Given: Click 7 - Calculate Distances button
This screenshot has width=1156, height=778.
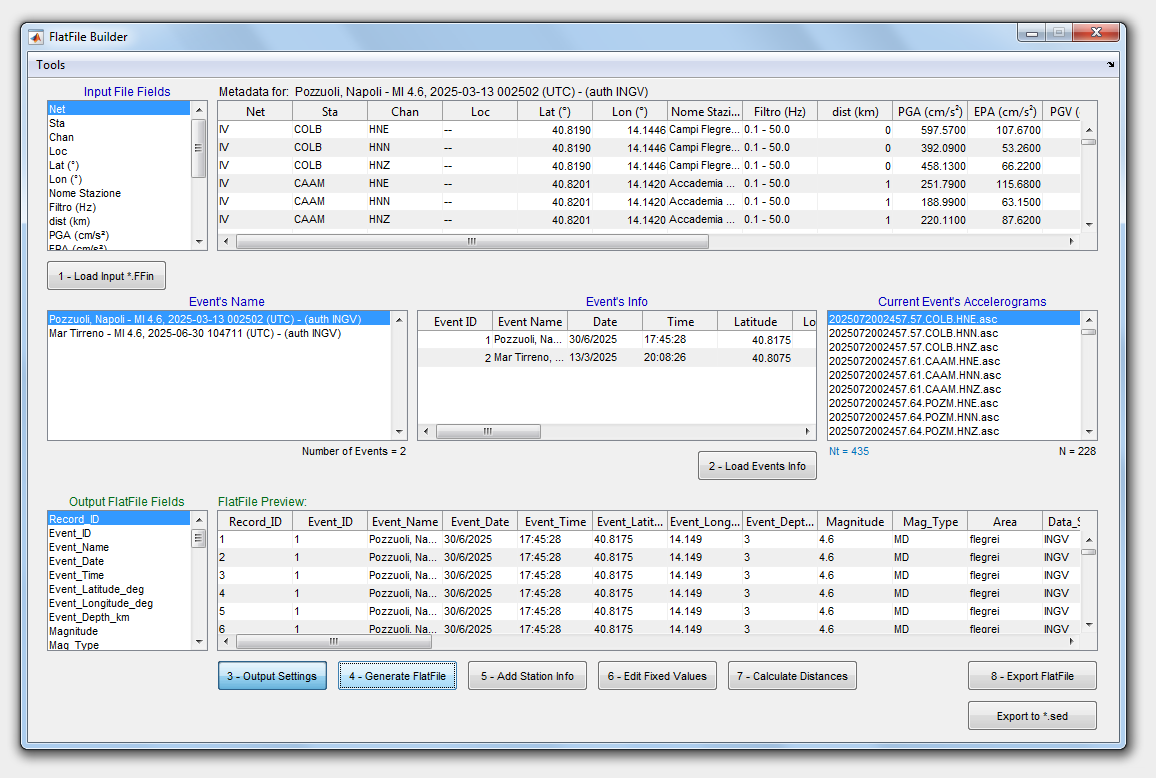Looking at the screenshot, I should click(x=792, y=676).
